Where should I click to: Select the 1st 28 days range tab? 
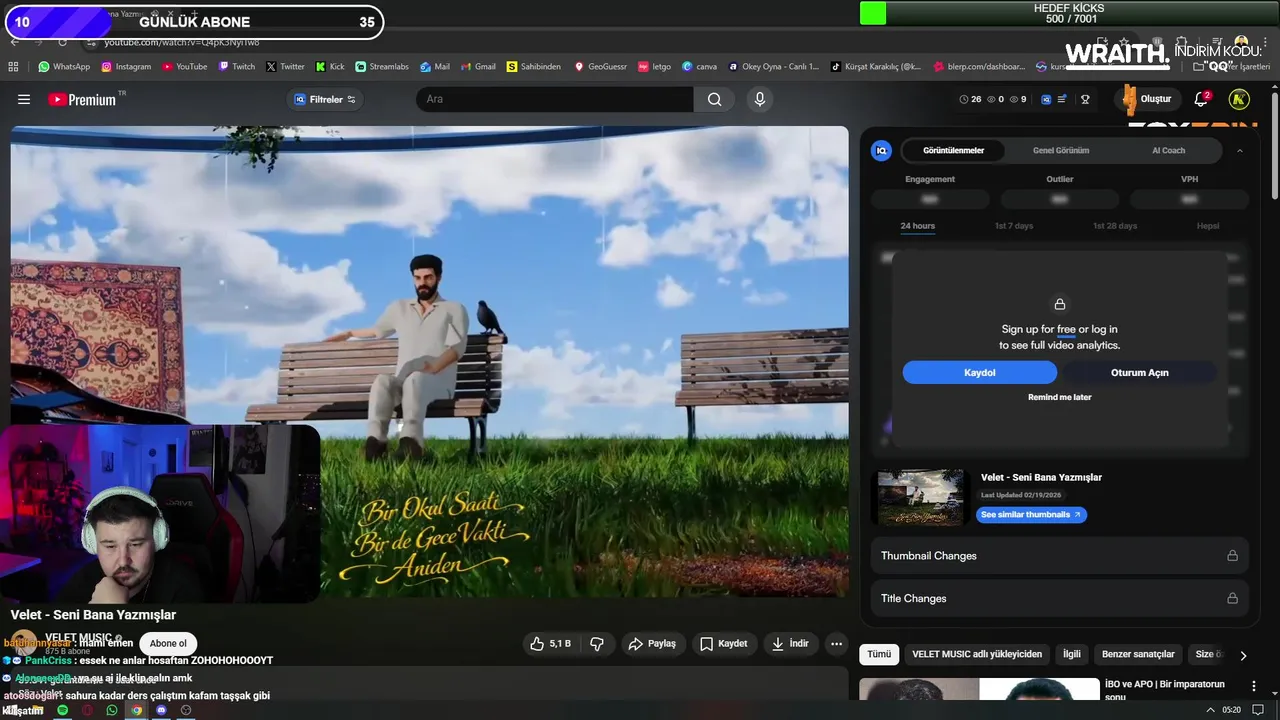click(x=1115, y=226)
